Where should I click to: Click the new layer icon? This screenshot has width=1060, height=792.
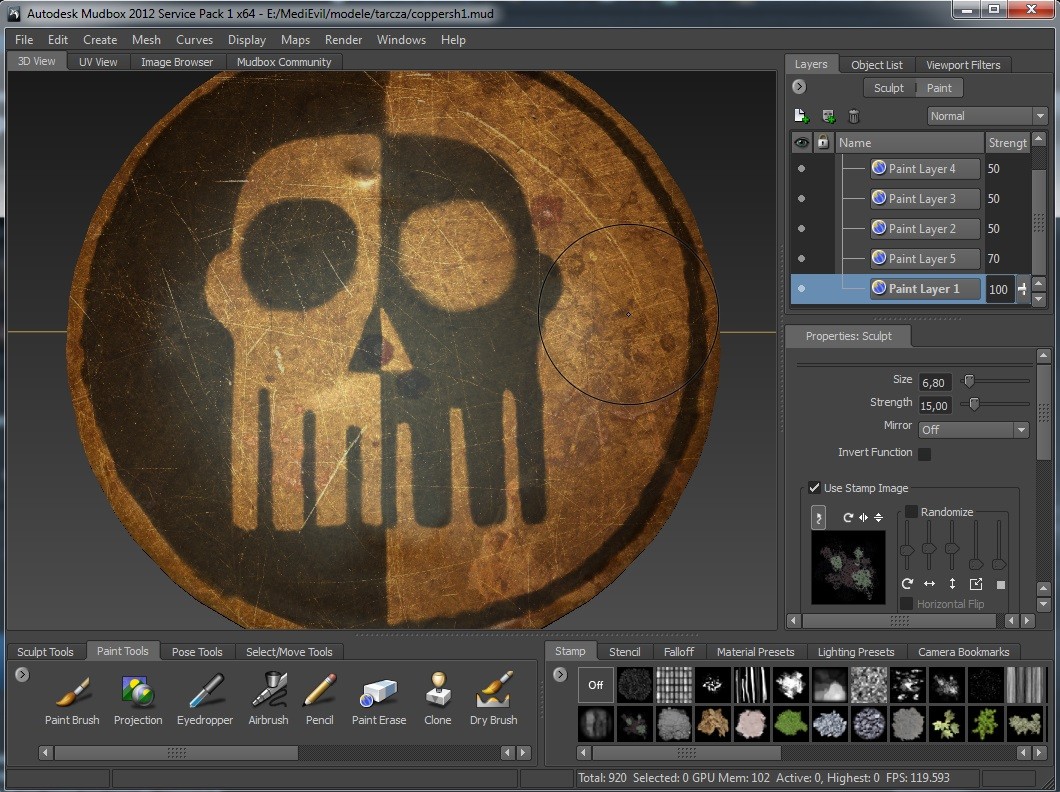801,116
